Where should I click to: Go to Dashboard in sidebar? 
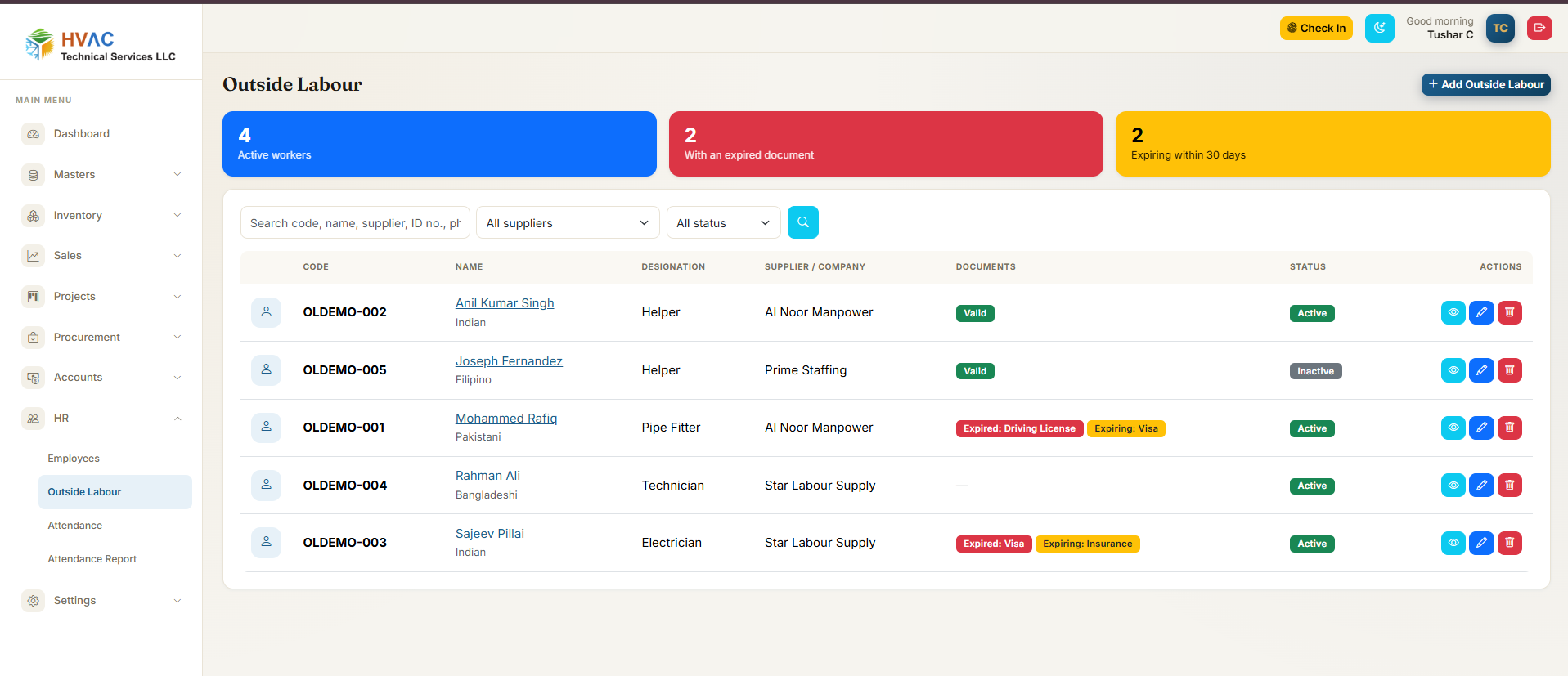tap(101, 134)
